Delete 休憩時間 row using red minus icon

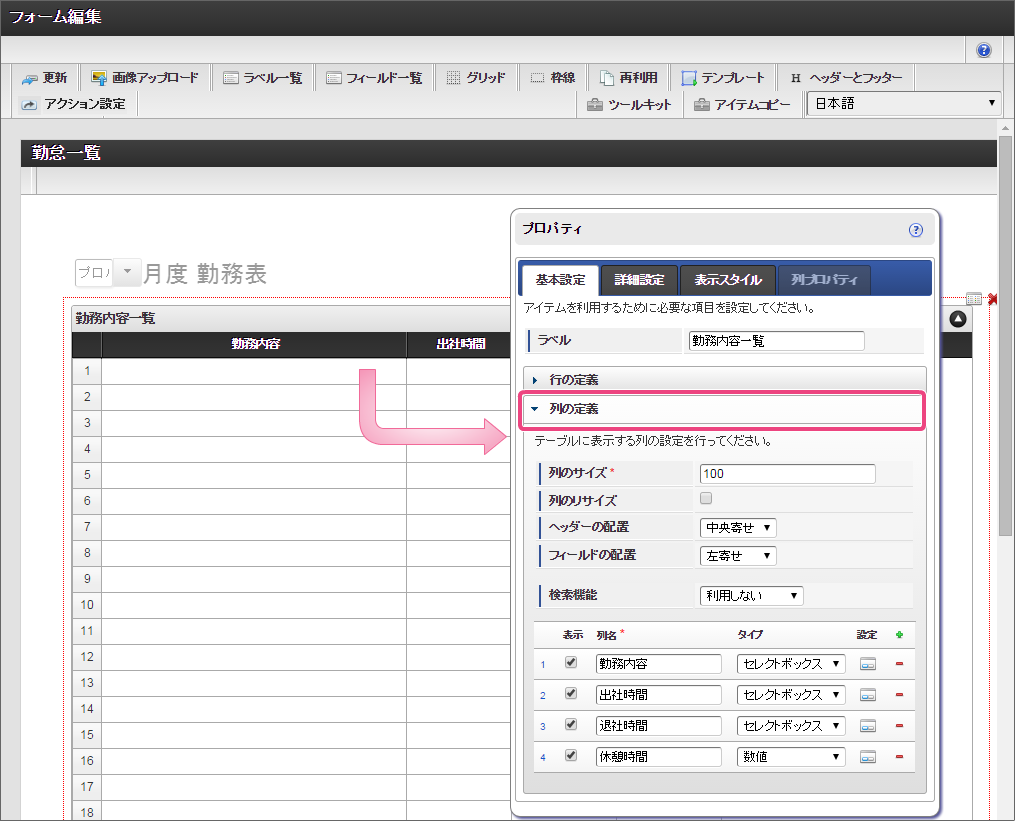click(x=899, y=757)
